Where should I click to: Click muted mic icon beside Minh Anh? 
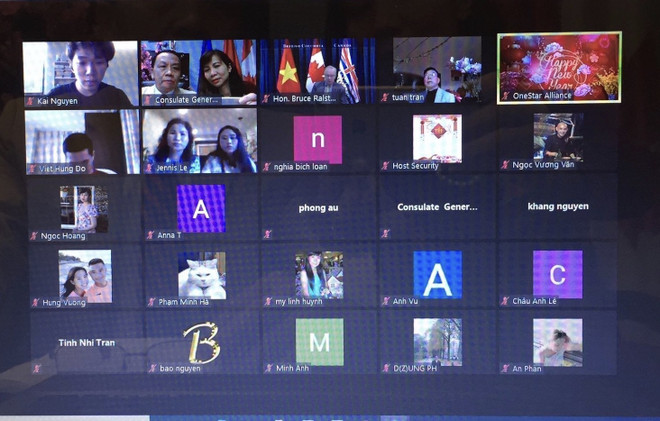coord(268,368)
